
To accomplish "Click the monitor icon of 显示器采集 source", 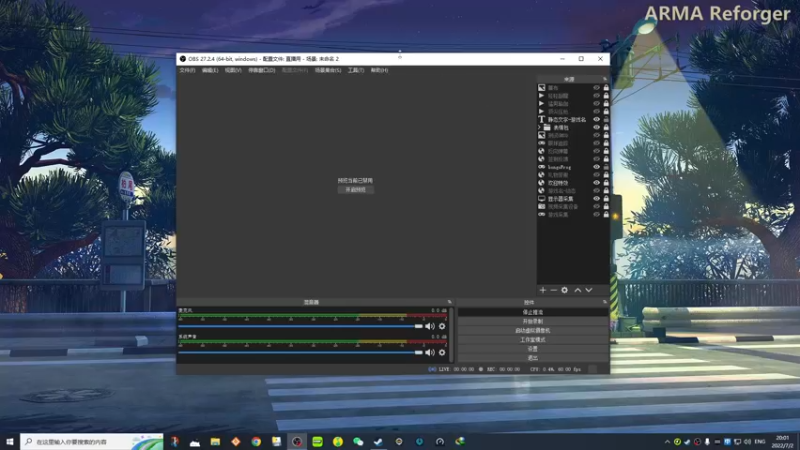I will click(x=541, y=198).
